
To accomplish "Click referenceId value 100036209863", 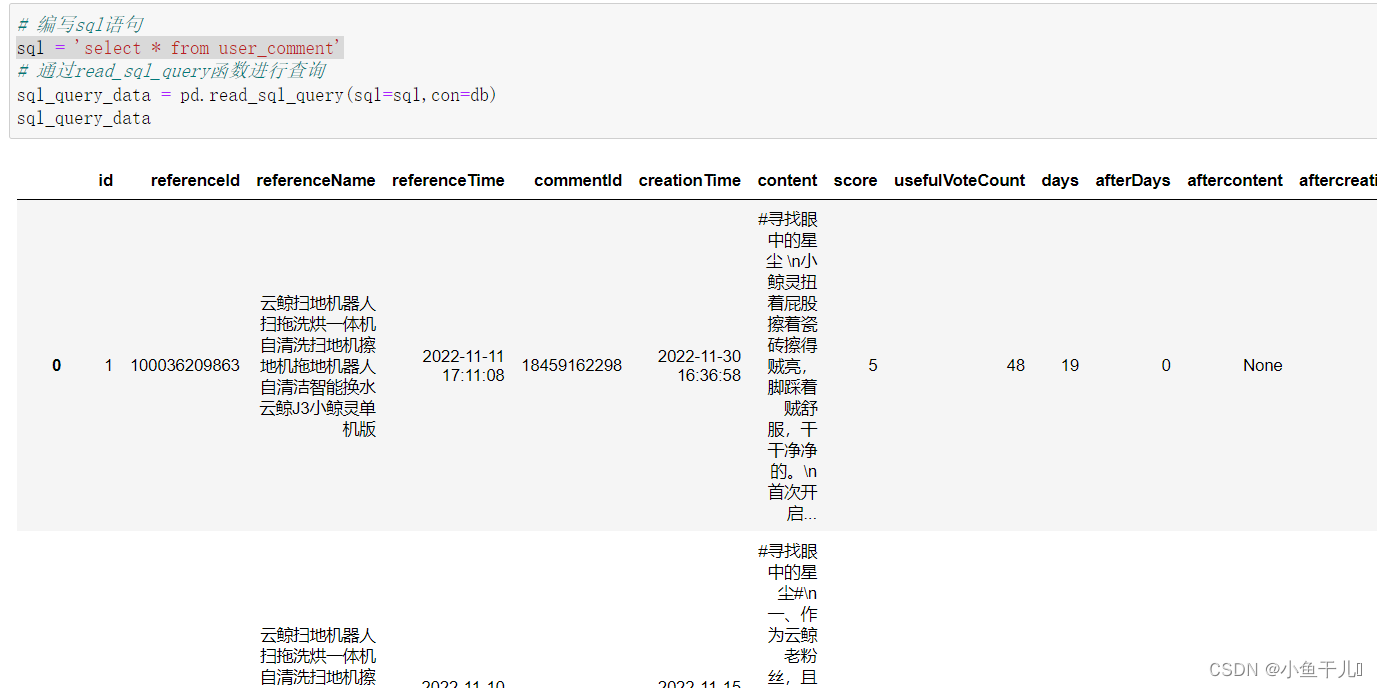I will (x=185, y=365).
